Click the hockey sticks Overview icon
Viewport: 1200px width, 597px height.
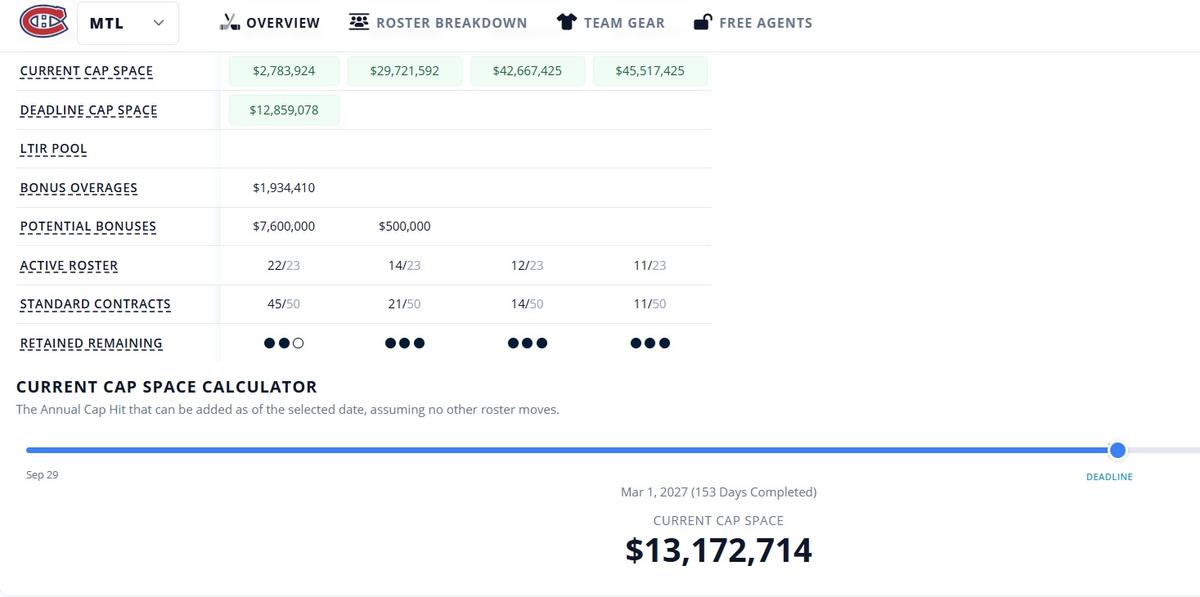[x=230, y=22]
